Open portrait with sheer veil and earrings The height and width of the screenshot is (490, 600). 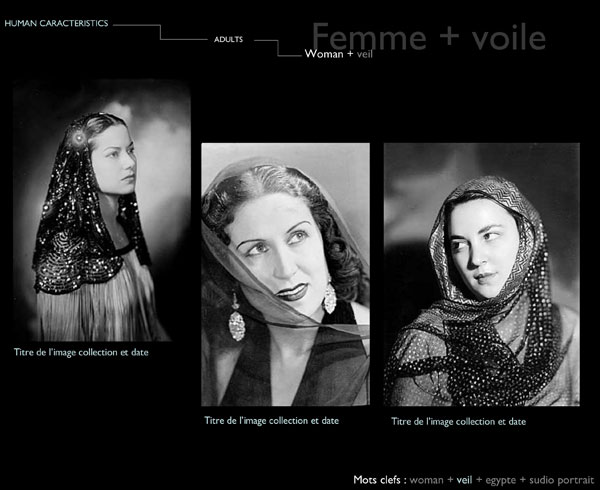pyautogui.click(x=285, y=274)
